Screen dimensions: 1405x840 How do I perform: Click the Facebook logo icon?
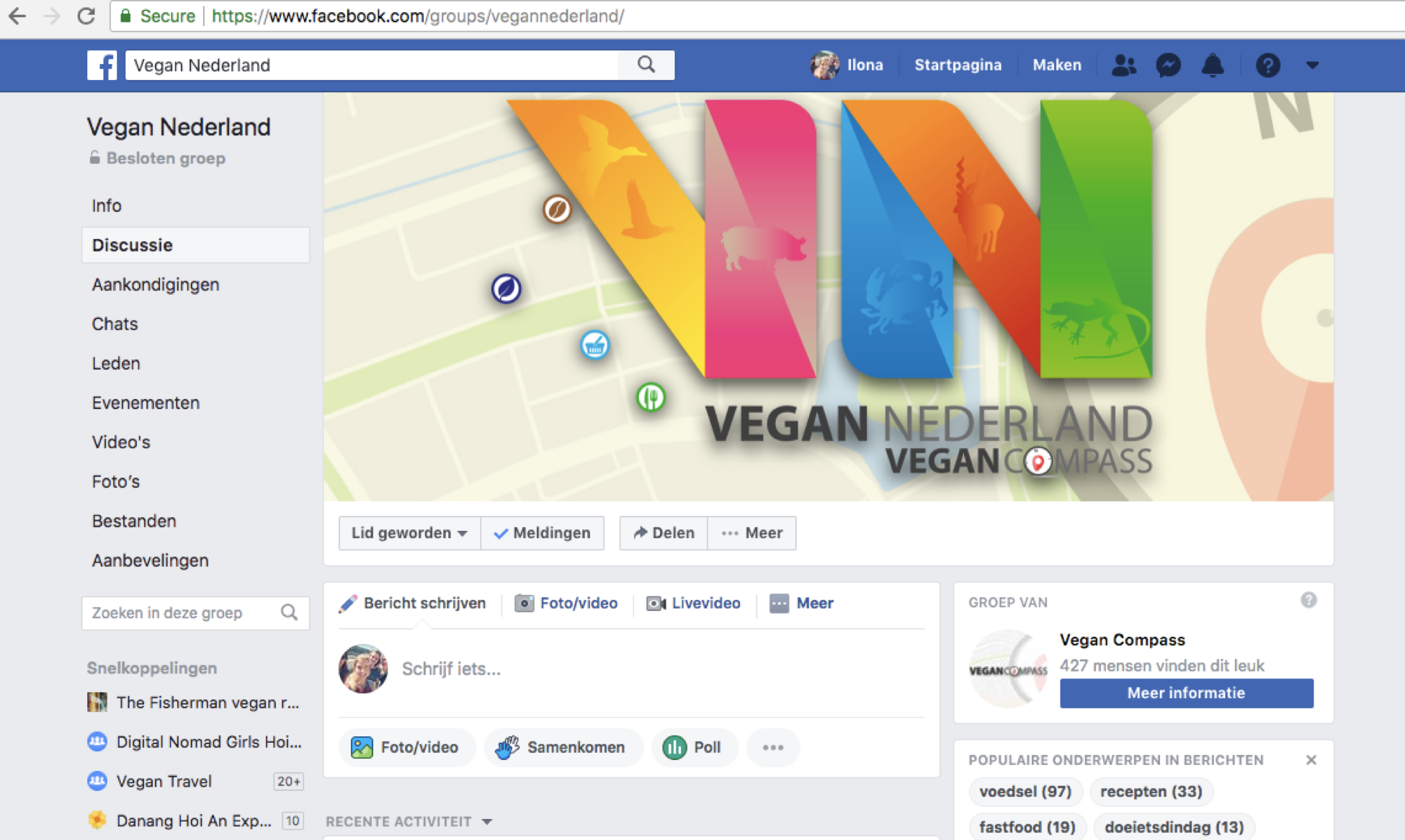coord(102,66)
